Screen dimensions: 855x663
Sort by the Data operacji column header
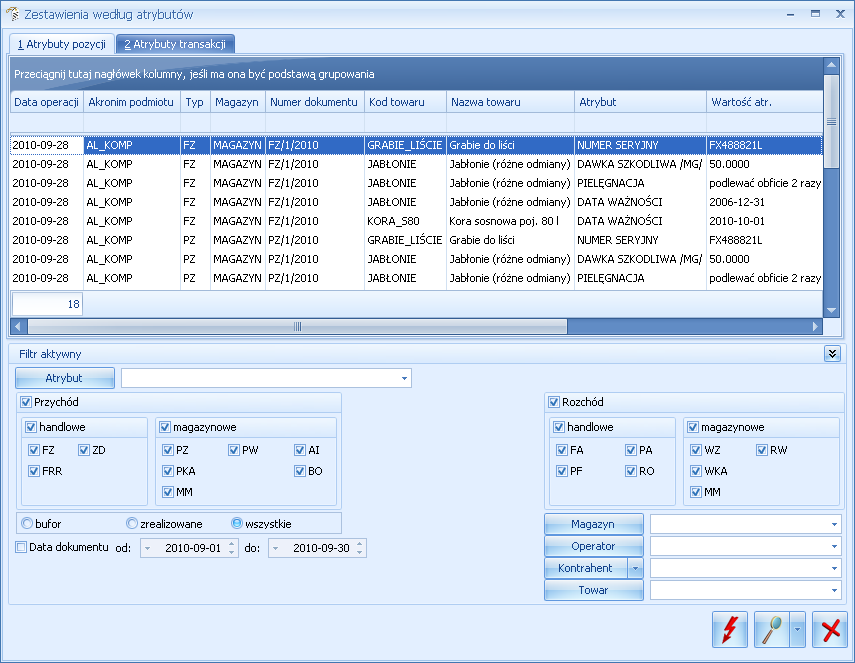pos(46,102)
